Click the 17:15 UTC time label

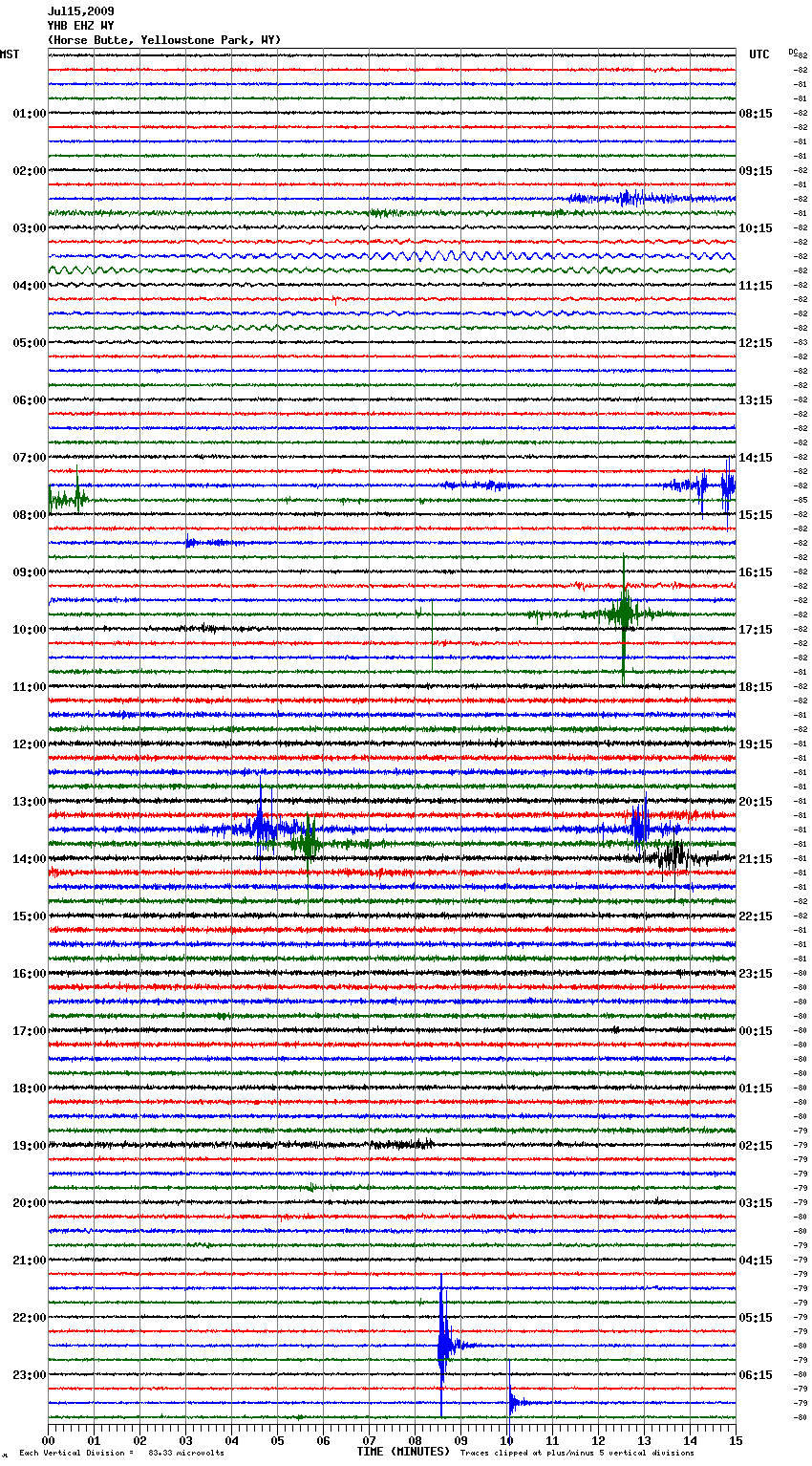[756, 630]
